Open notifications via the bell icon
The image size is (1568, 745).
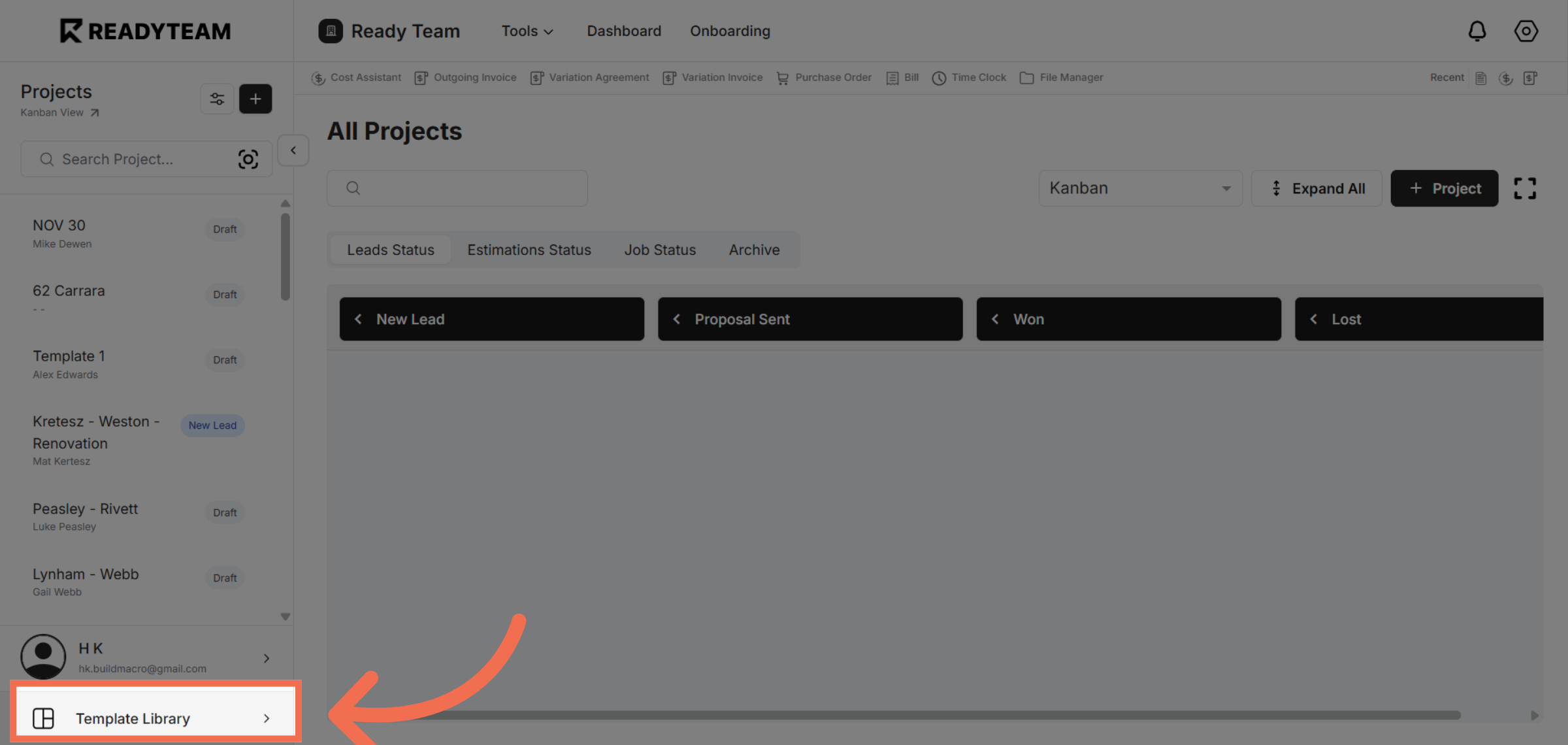[x=1478, y=31]
